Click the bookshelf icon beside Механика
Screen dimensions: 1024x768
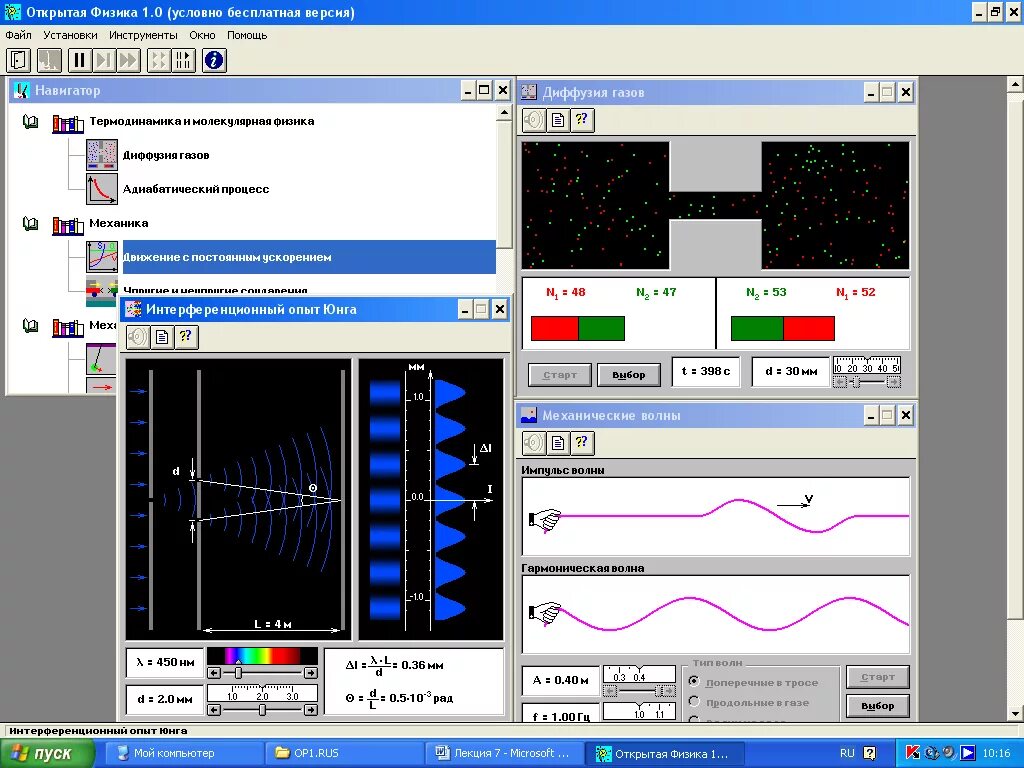tap(68, 225)
